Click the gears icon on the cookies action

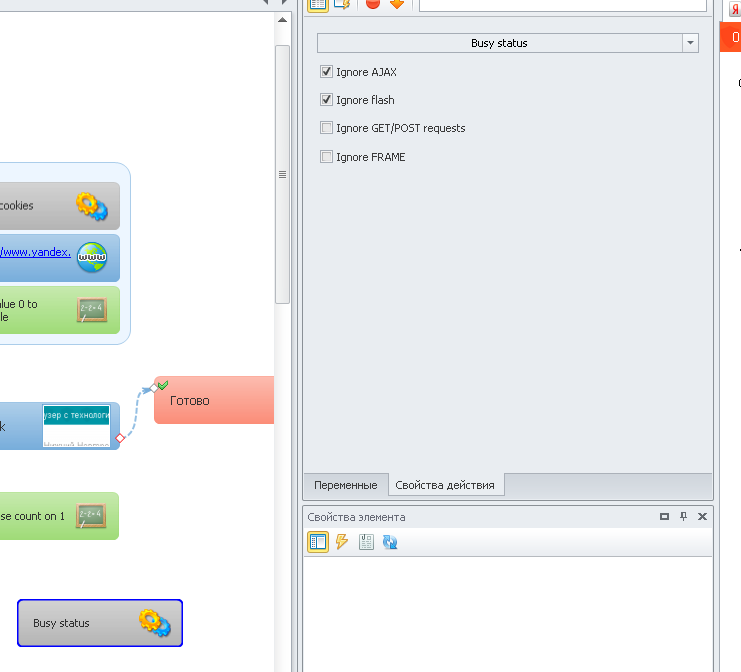(92, 206)
